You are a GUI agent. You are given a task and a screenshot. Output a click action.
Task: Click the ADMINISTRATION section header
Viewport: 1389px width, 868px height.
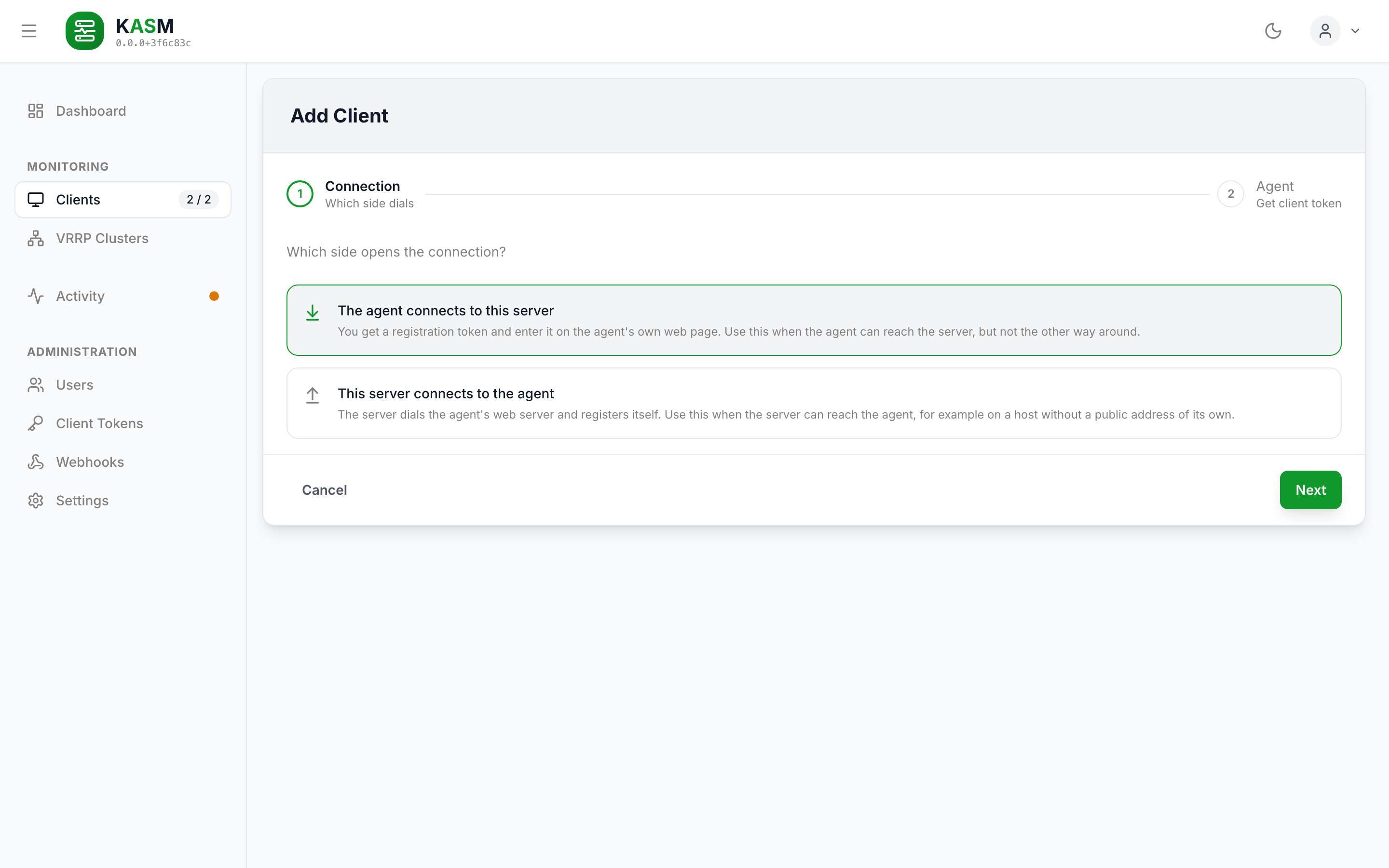[x=82, y=352]
